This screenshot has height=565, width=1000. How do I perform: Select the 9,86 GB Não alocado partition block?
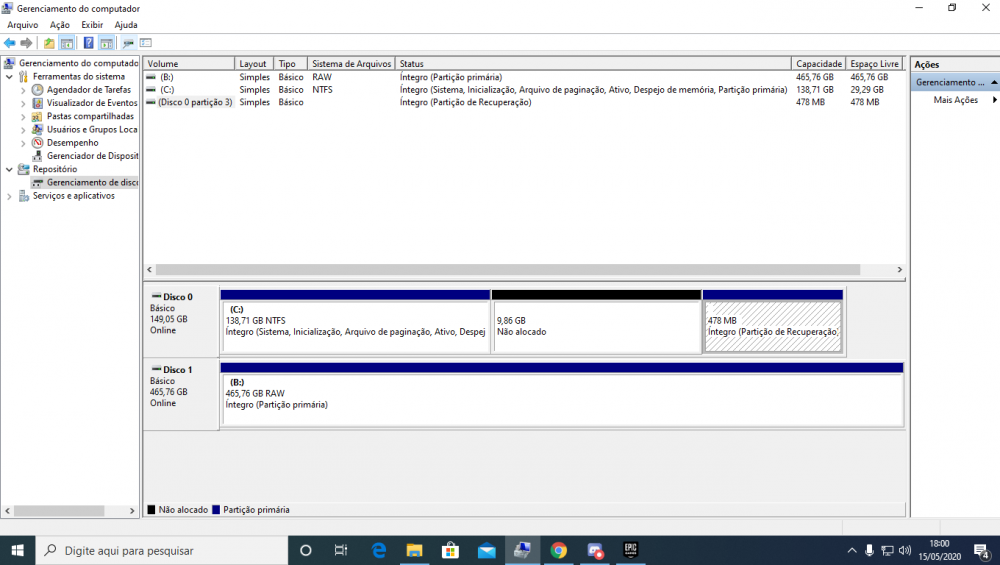click(x=596, y=327)
